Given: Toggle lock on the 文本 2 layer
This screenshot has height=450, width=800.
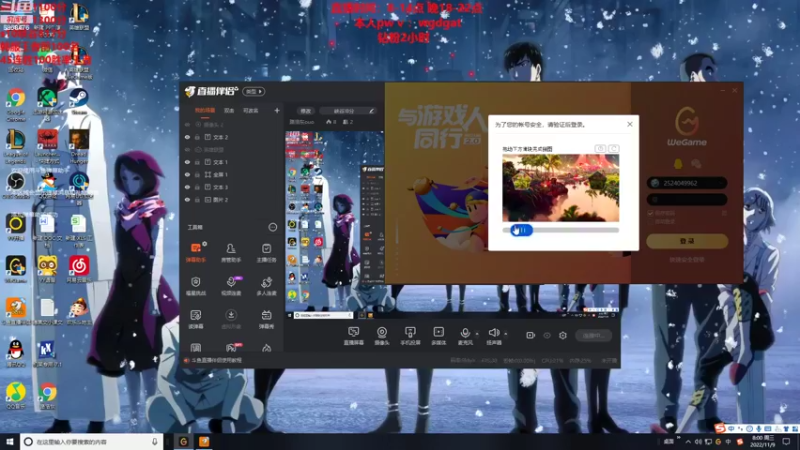Looking at the screenshot, I should tap(197, 137).
